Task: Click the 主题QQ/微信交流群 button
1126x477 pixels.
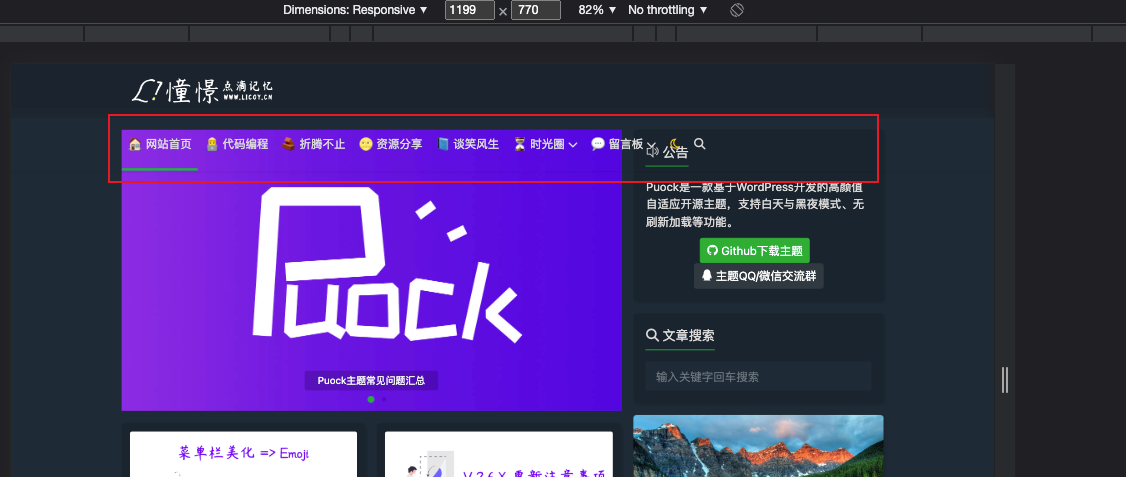Action: 758,276
